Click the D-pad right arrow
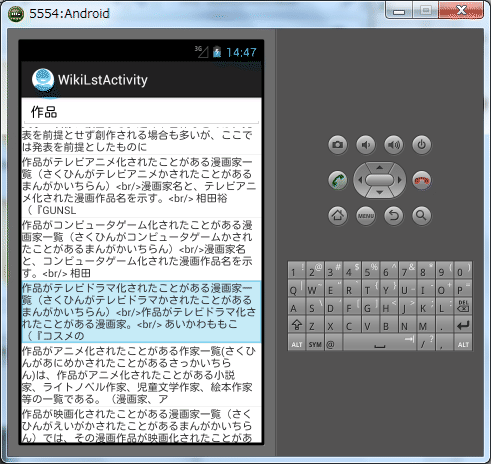Image resolution: width=491 pixels, height=464 pixels. [x=400, y=180]
